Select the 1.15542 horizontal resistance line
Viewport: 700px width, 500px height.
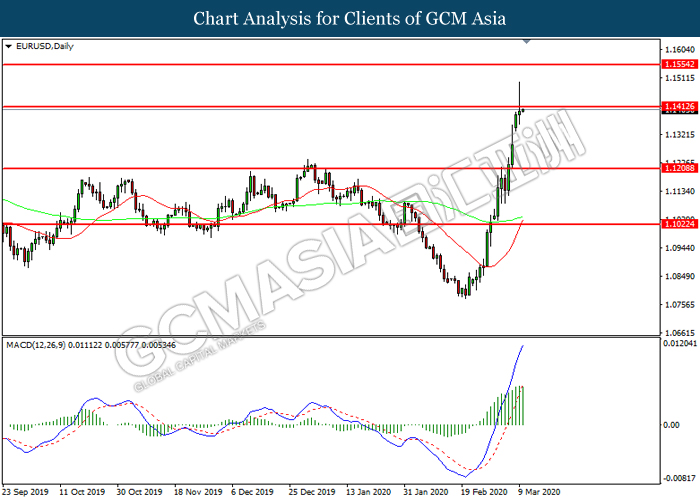point(300,64)
